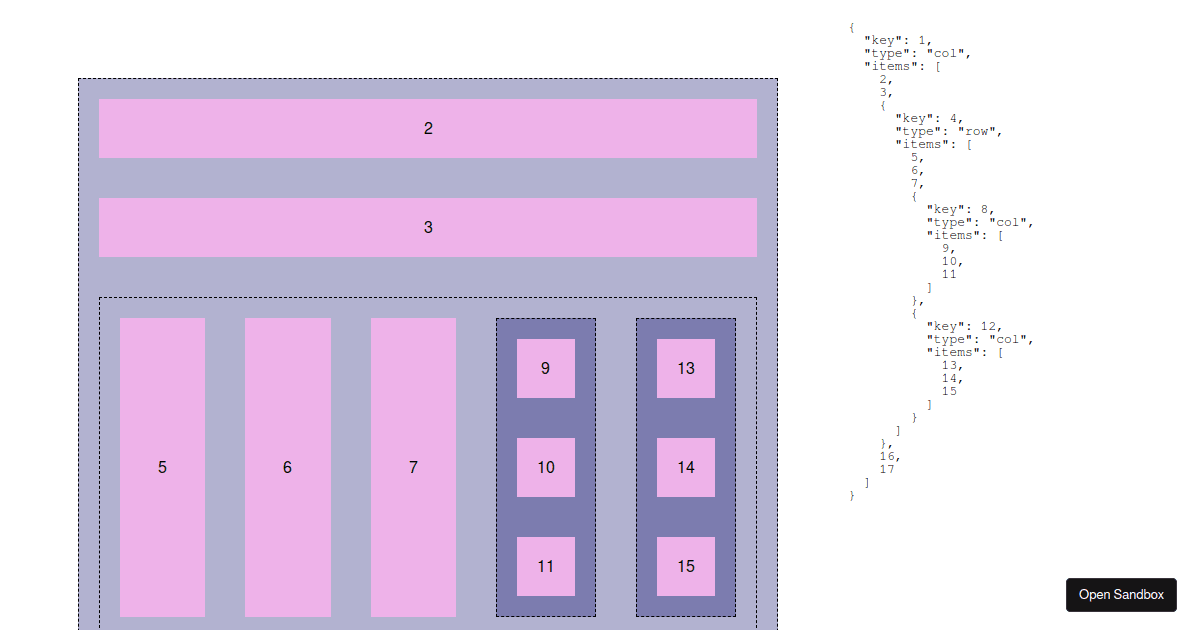1200x630 pixels.
Task: Select the pink bar labeled 3
Action: point(428,227)
